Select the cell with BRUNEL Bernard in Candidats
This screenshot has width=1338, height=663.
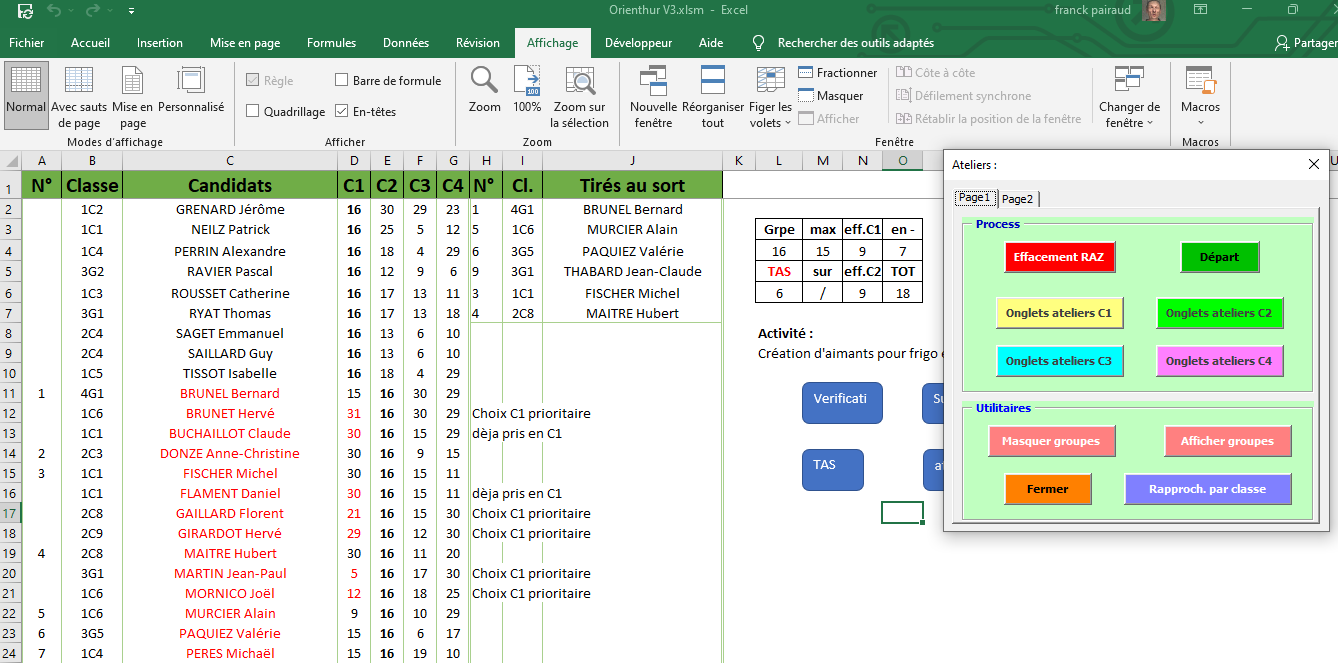[230, 393]
